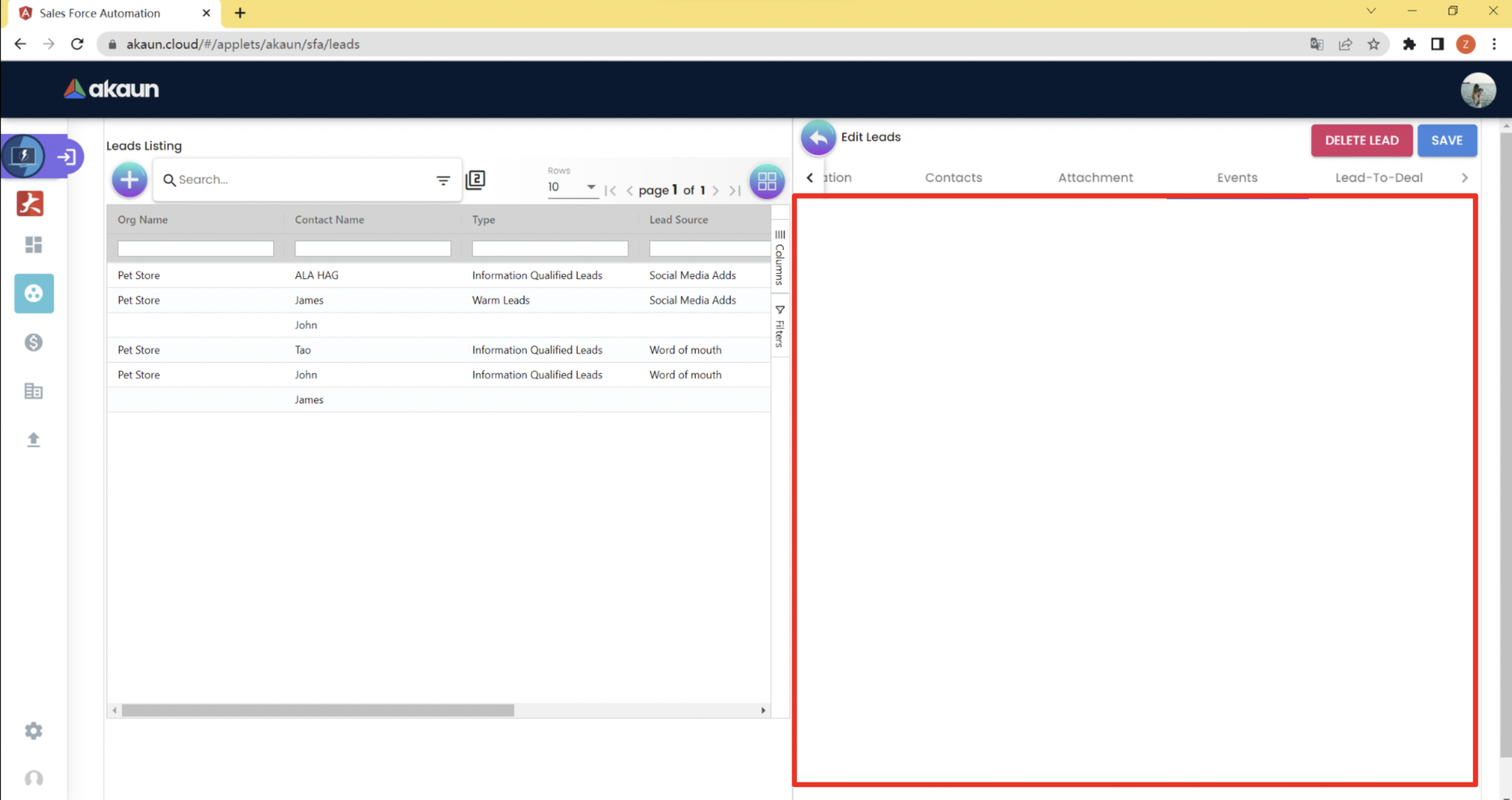Expand the Columns side panel
The width and height of the screenshot is (1512, 800).
pyautogui.click(x=779, y=258)
